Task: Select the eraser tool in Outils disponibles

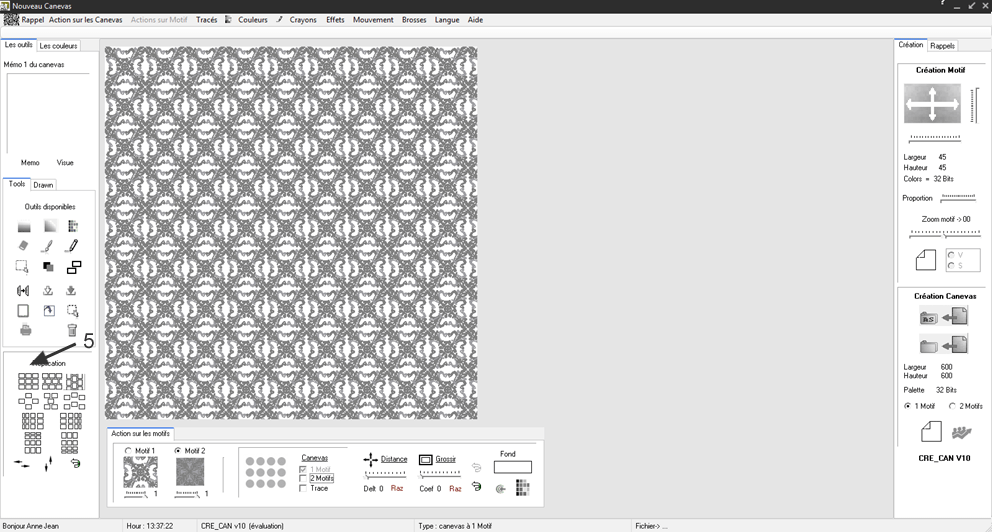Action: click(x=24, y=246)
